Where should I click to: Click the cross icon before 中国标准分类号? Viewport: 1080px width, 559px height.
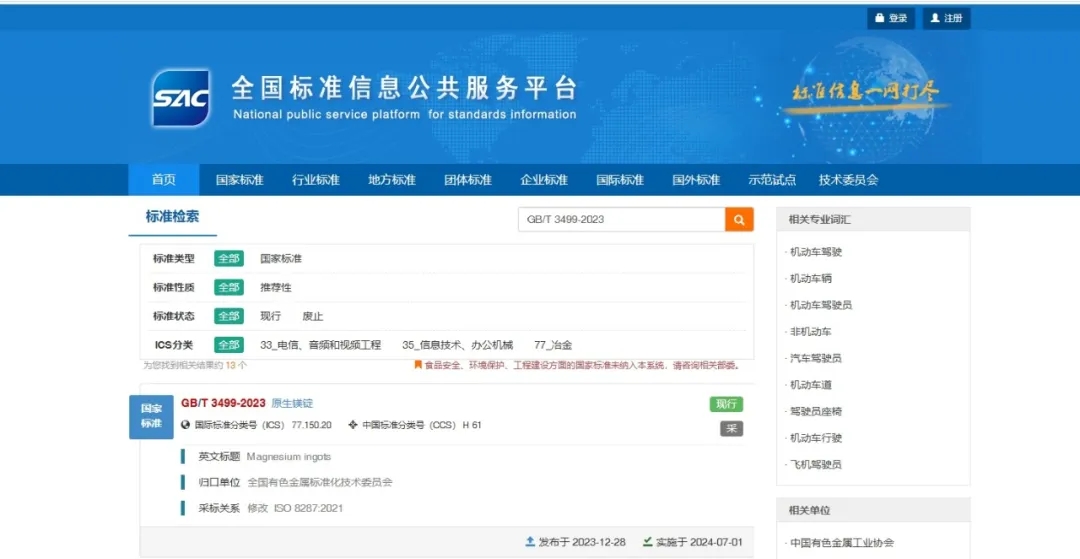click(x=353, y=425)
